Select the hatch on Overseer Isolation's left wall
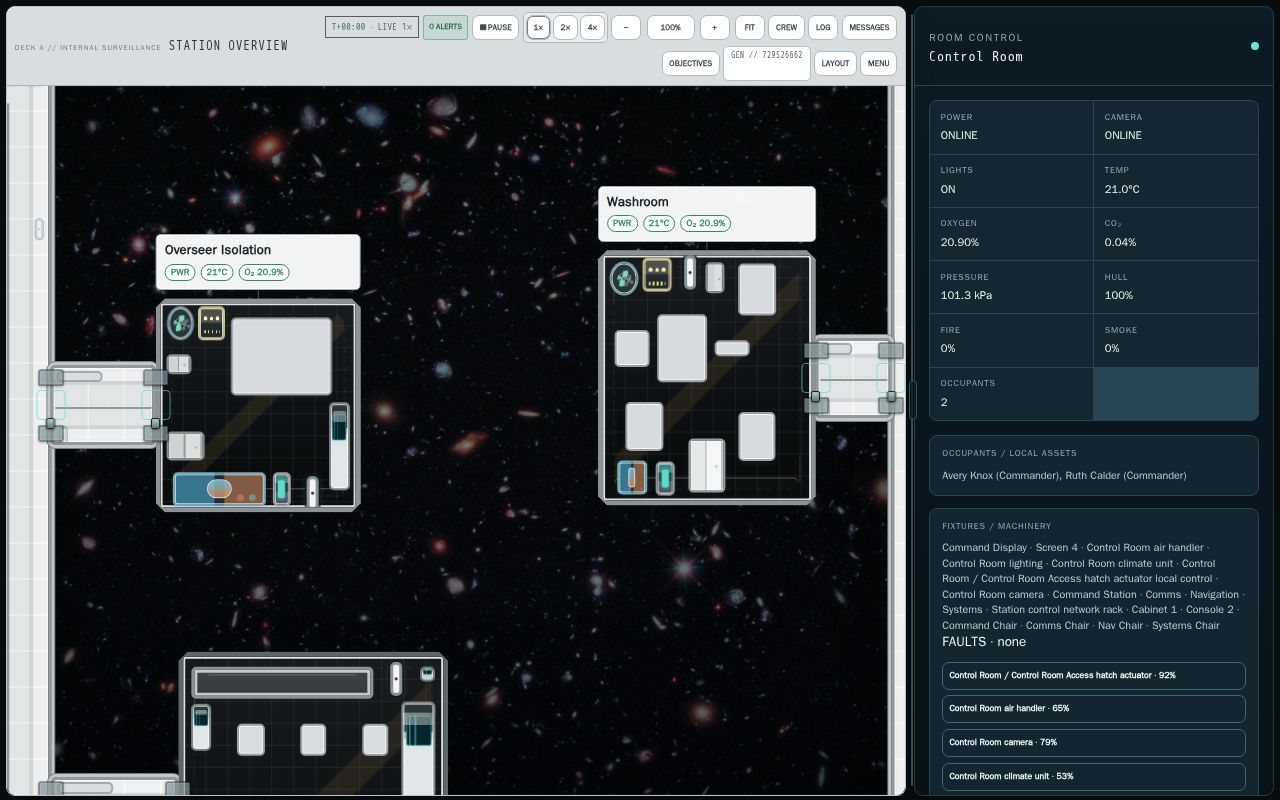This screenshot has width=1280, height=800. click(104, 405)
